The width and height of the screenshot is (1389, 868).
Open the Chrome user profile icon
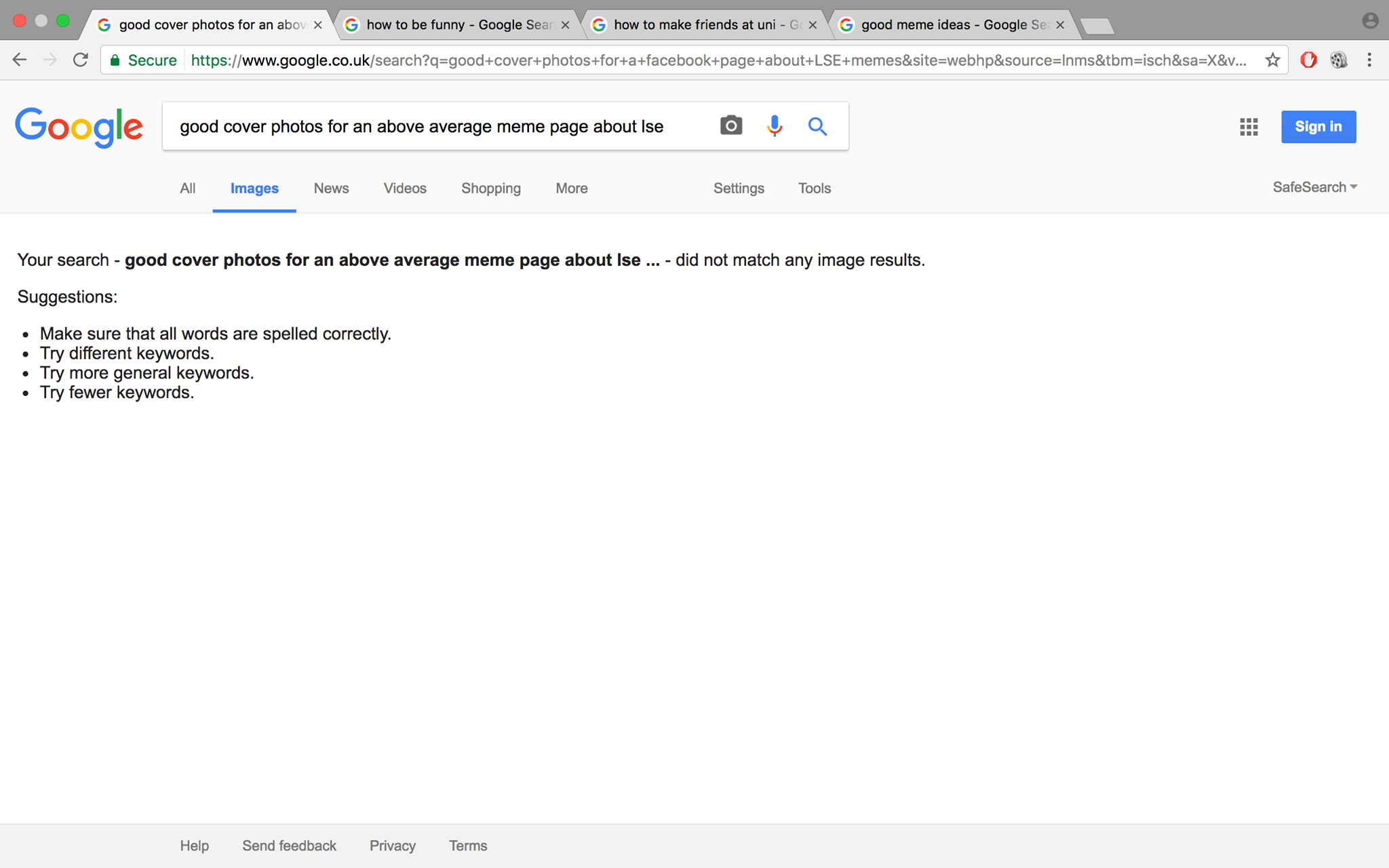point(1370,21)
